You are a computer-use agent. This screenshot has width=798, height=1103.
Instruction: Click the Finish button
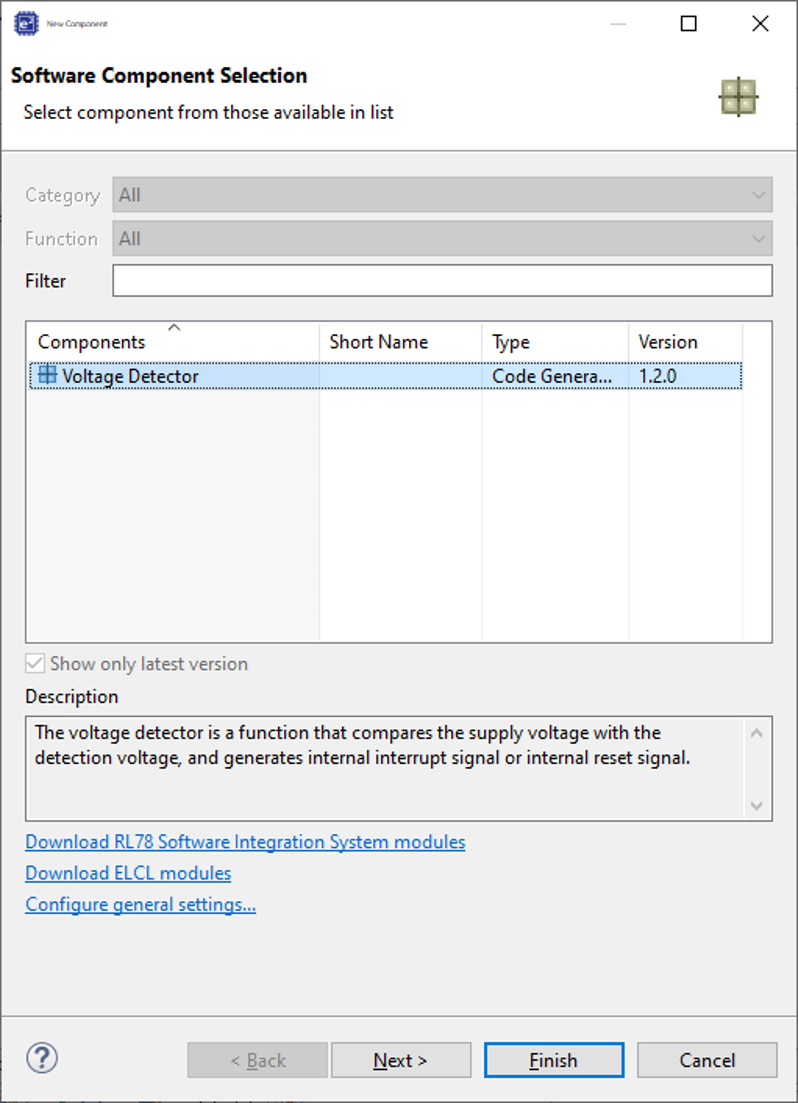[554, 1060]
